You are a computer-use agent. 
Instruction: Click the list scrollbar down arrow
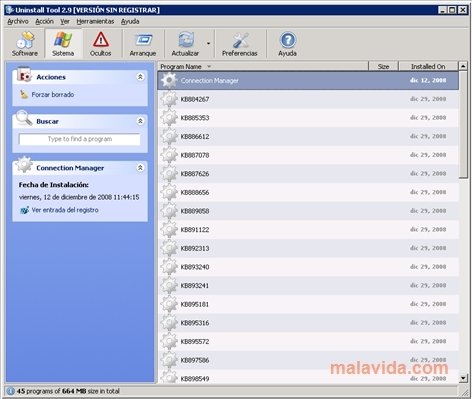tap(463, 378)
